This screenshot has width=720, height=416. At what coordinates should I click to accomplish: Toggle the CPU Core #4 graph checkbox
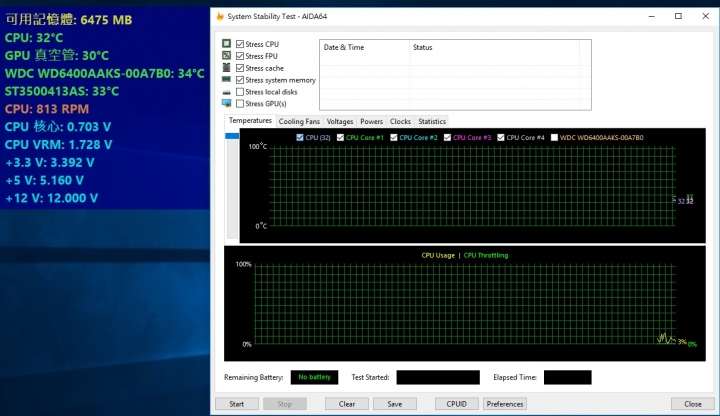[501, 137]
